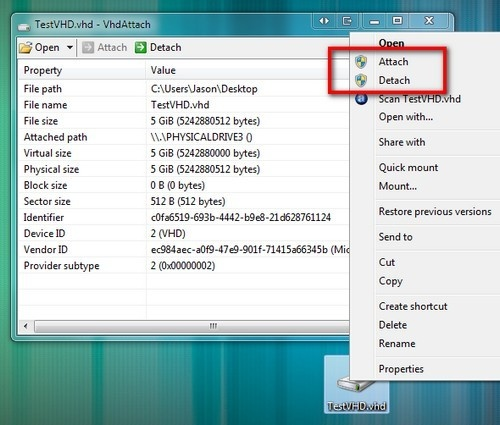500x425 pixels.
Task: Click the Property column header
Action: 82,70
